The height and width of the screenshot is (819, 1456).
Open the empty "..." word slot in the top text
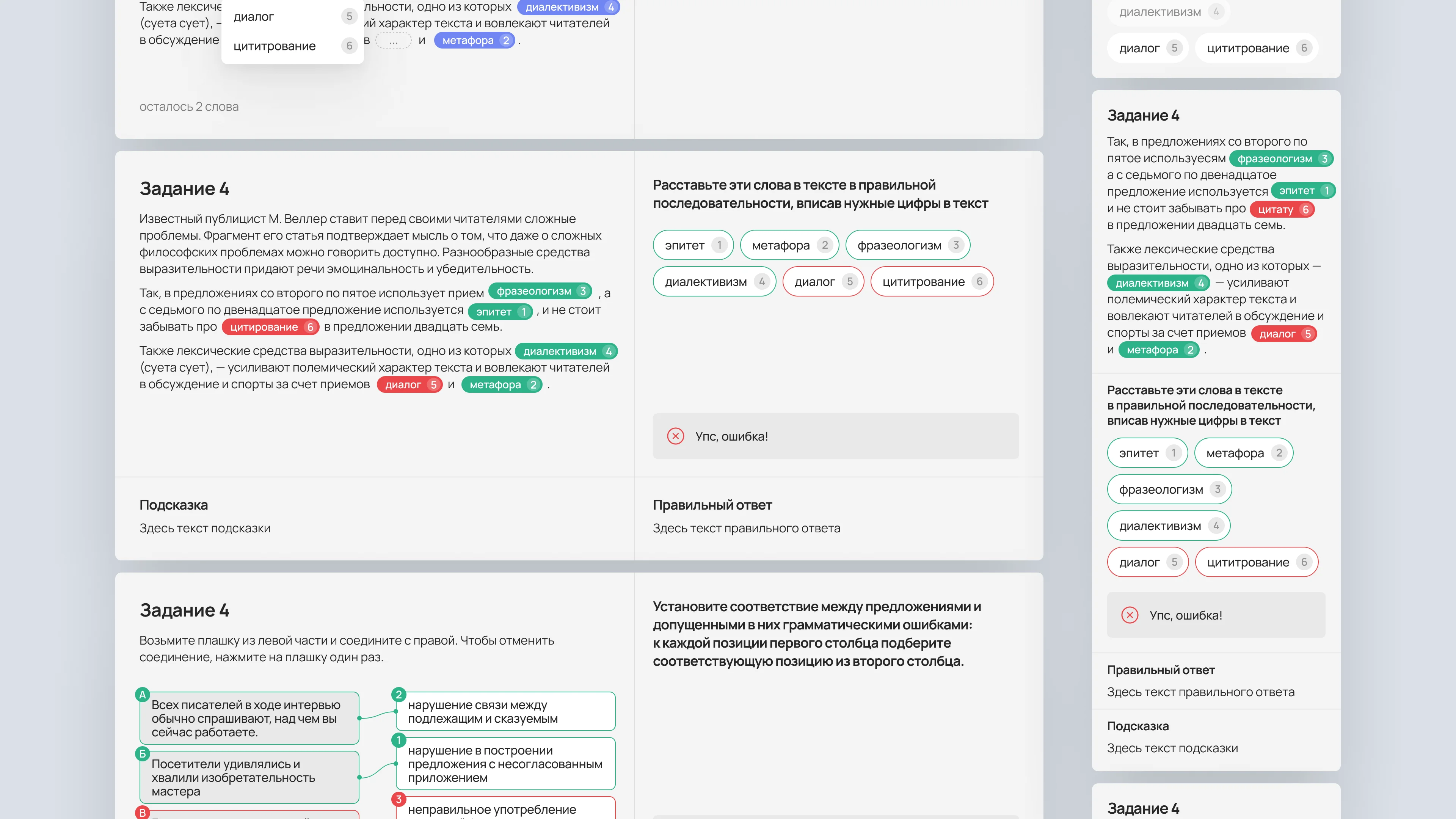[x=394, y=41]
